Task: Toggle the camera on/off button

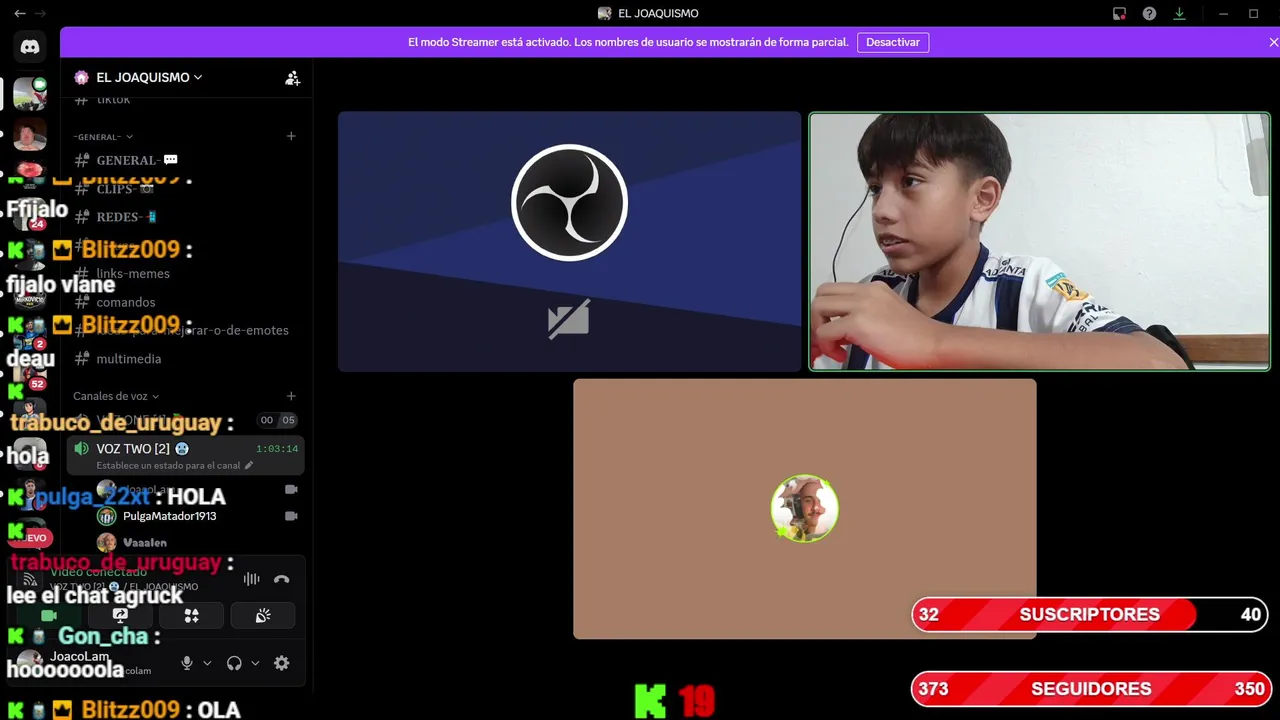Action: pos(48,615)
